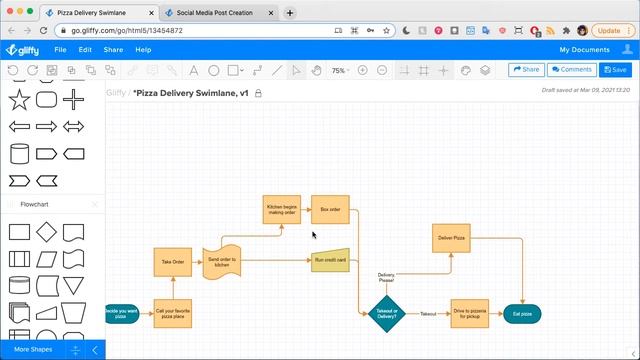Image resolution: width=640 pixels, height=360 pixels.
Task: Select the Deliver Pizza box
Action: coord(451,238)
